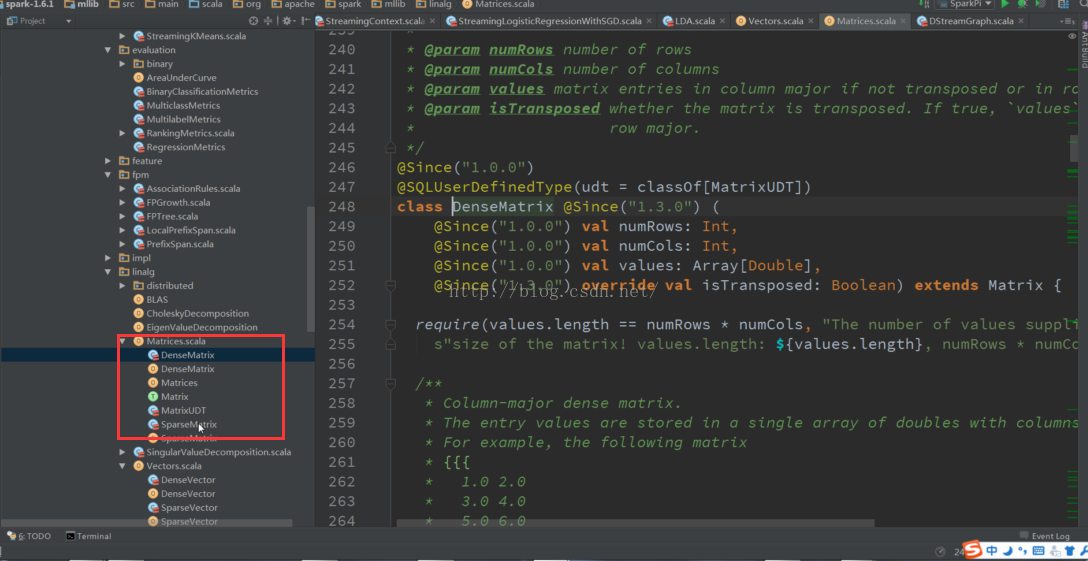Show hidden editor tabs list
Screen dimensions: 1088x561
pyautogui.click(x=1069, y=21)
